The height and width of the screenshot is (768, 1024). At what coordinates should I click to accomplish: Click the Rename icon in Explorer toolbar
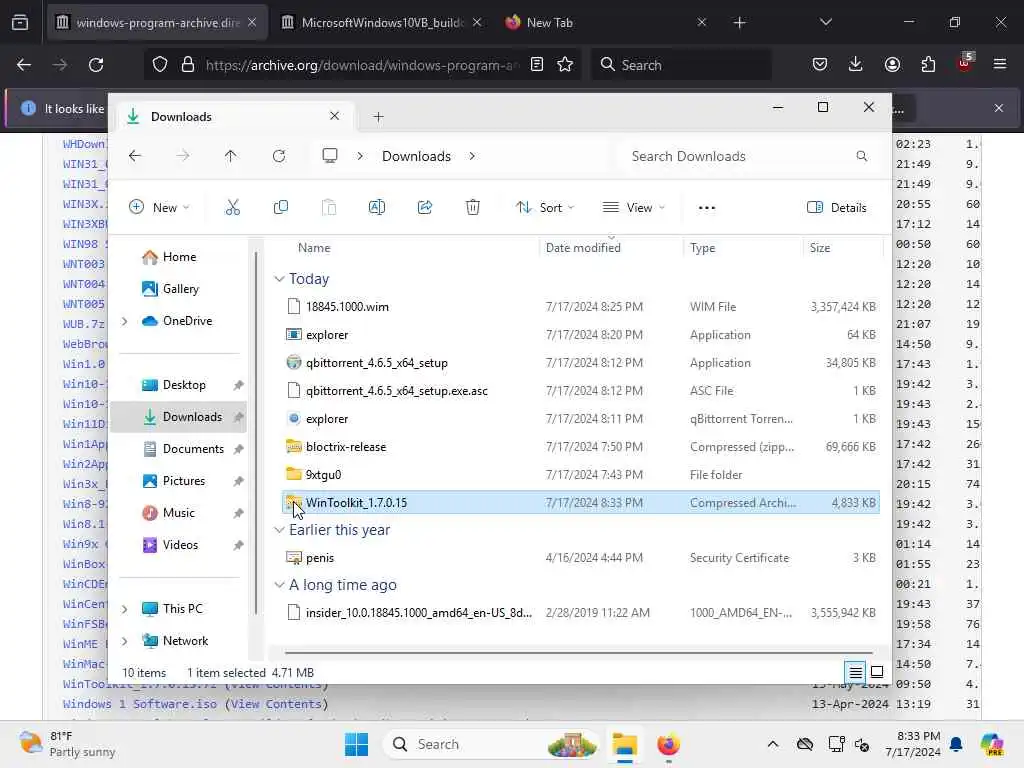click(x=377, y=208)
